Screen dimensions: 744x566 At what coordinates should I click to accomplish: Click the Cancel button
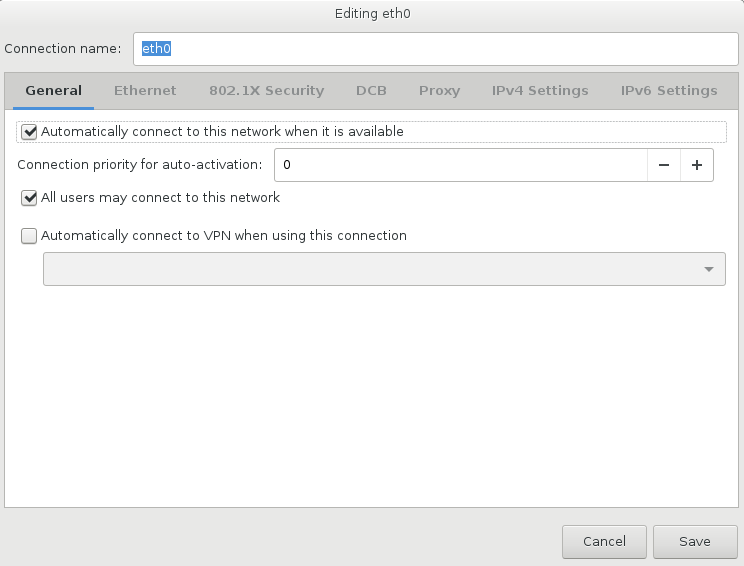[604, 542]
